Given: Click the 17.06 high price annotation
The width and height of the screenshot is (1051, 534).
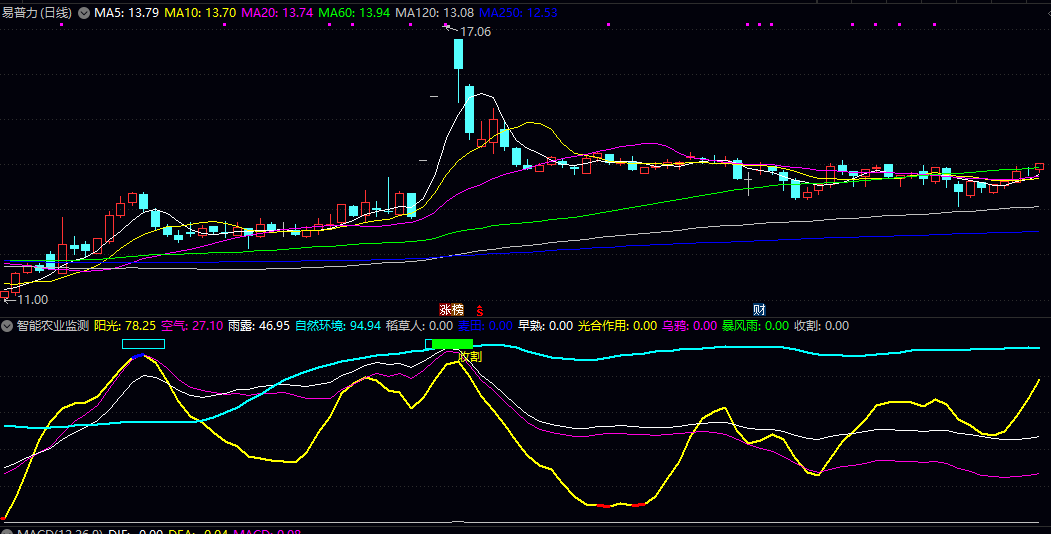Looking at the screenshot, I should point(475,32).
